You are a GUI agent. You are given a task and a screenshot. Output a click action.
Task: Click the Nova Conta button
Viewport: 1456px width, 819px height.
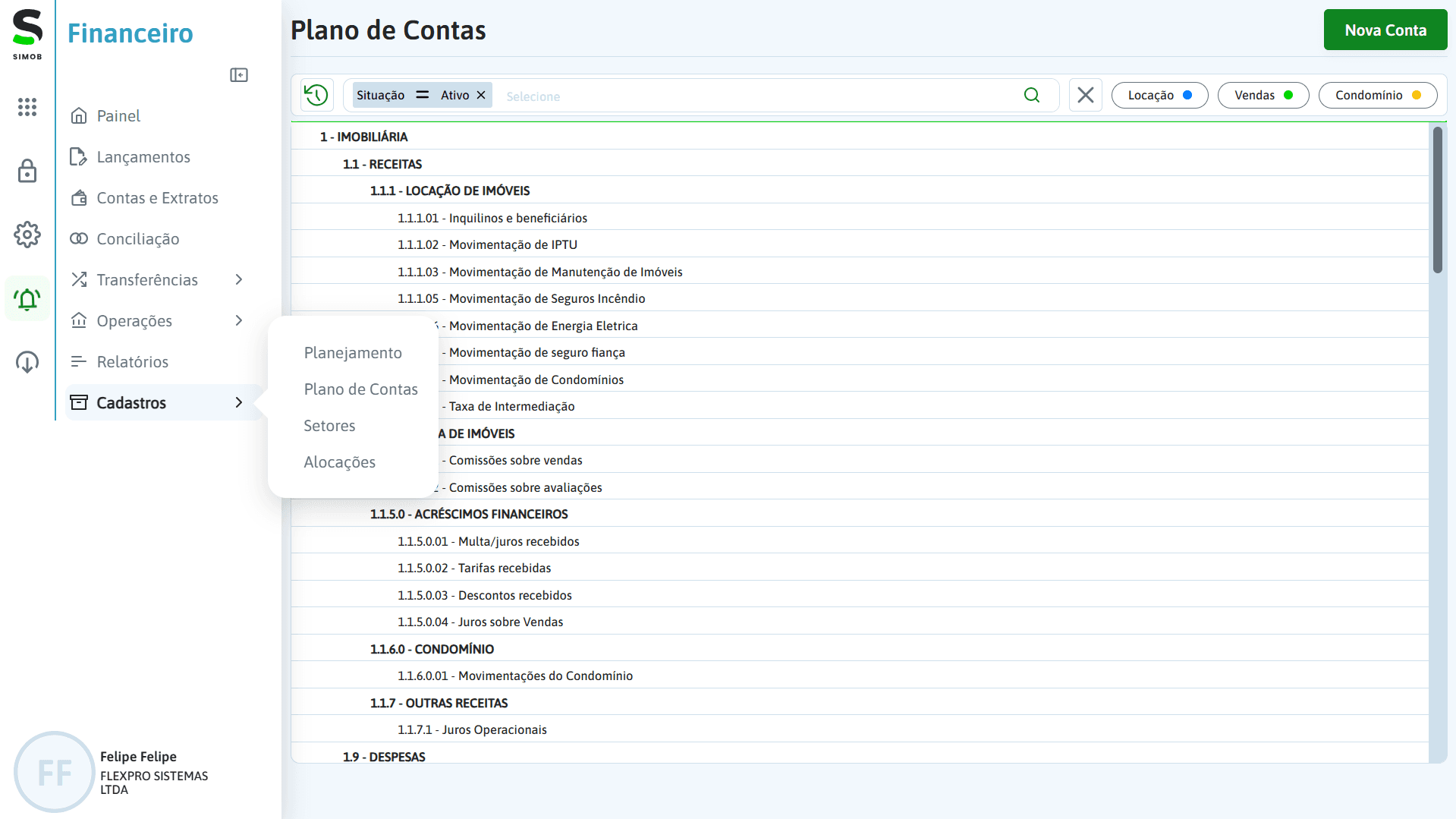coord(1385,30)
